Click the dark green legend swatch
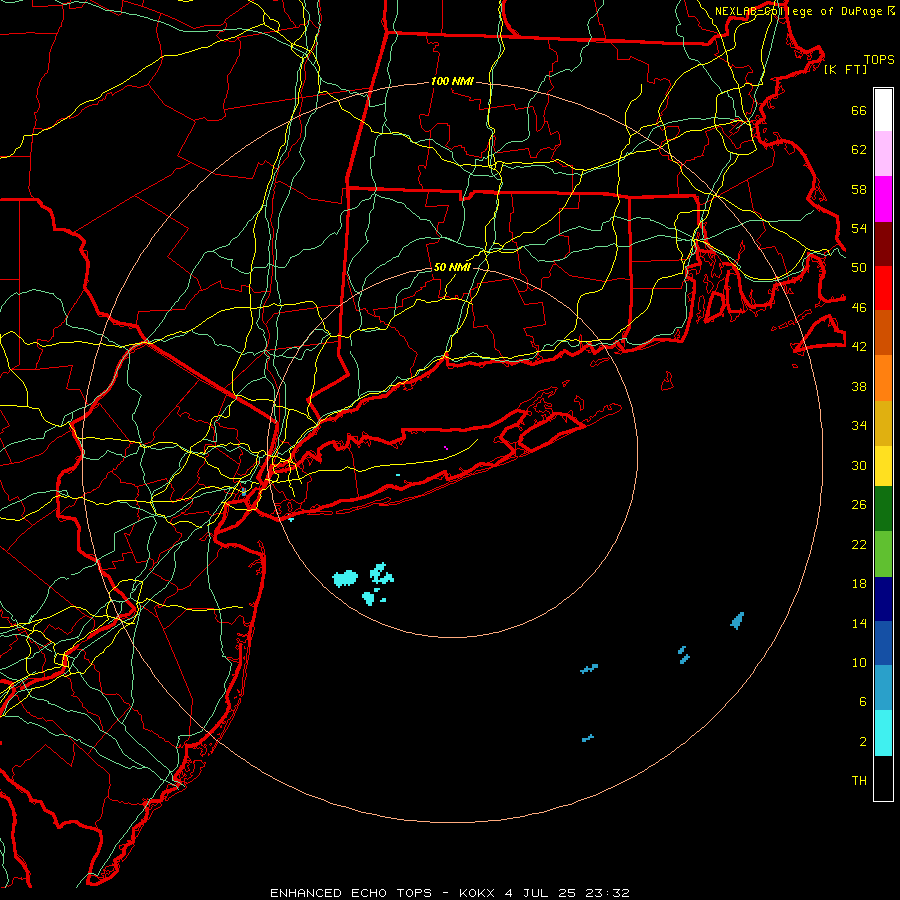 coord(883,509)
